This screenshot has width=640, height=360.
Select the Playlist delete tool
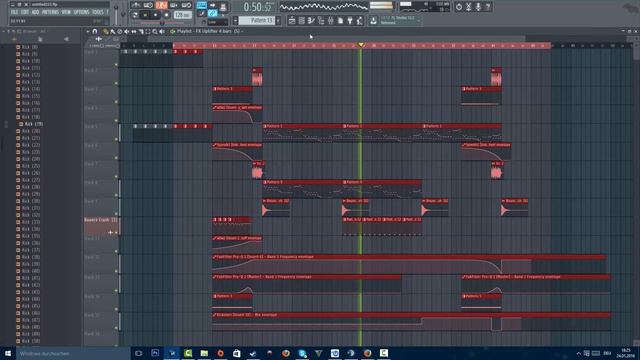[120, 31]
